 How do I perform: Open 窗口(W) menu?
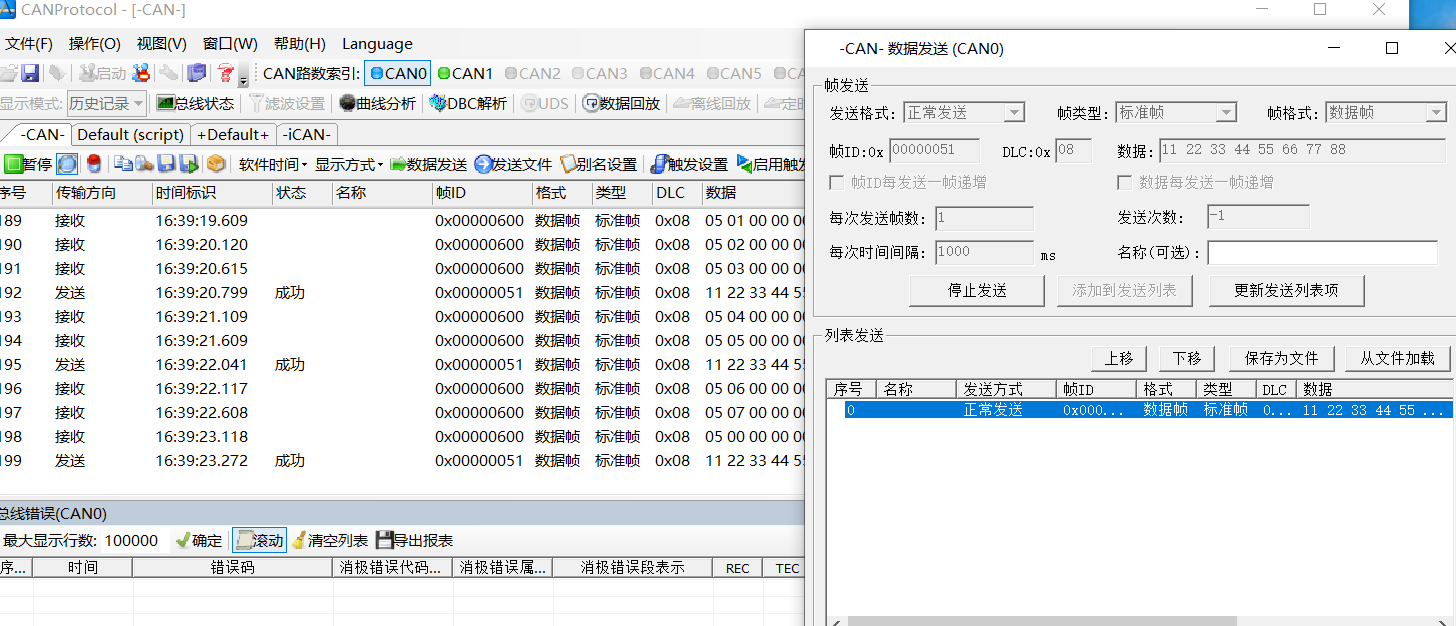230,44
